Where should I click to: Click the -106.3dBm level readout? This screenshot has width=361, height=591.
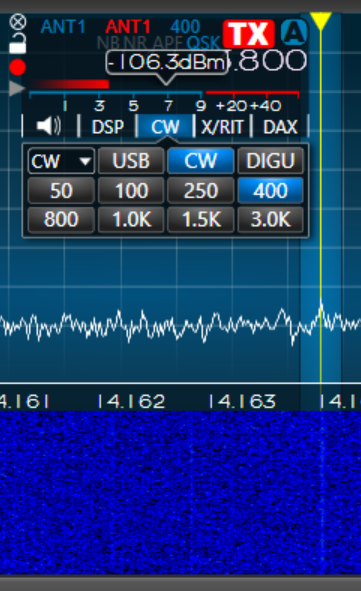[167, 63]
